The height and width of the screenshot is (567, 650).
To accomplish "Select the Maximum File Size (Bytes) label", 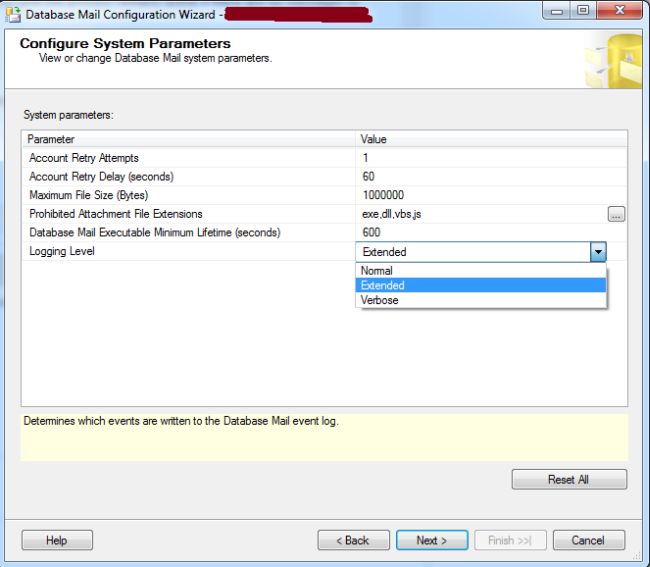I will click(89, 195).
